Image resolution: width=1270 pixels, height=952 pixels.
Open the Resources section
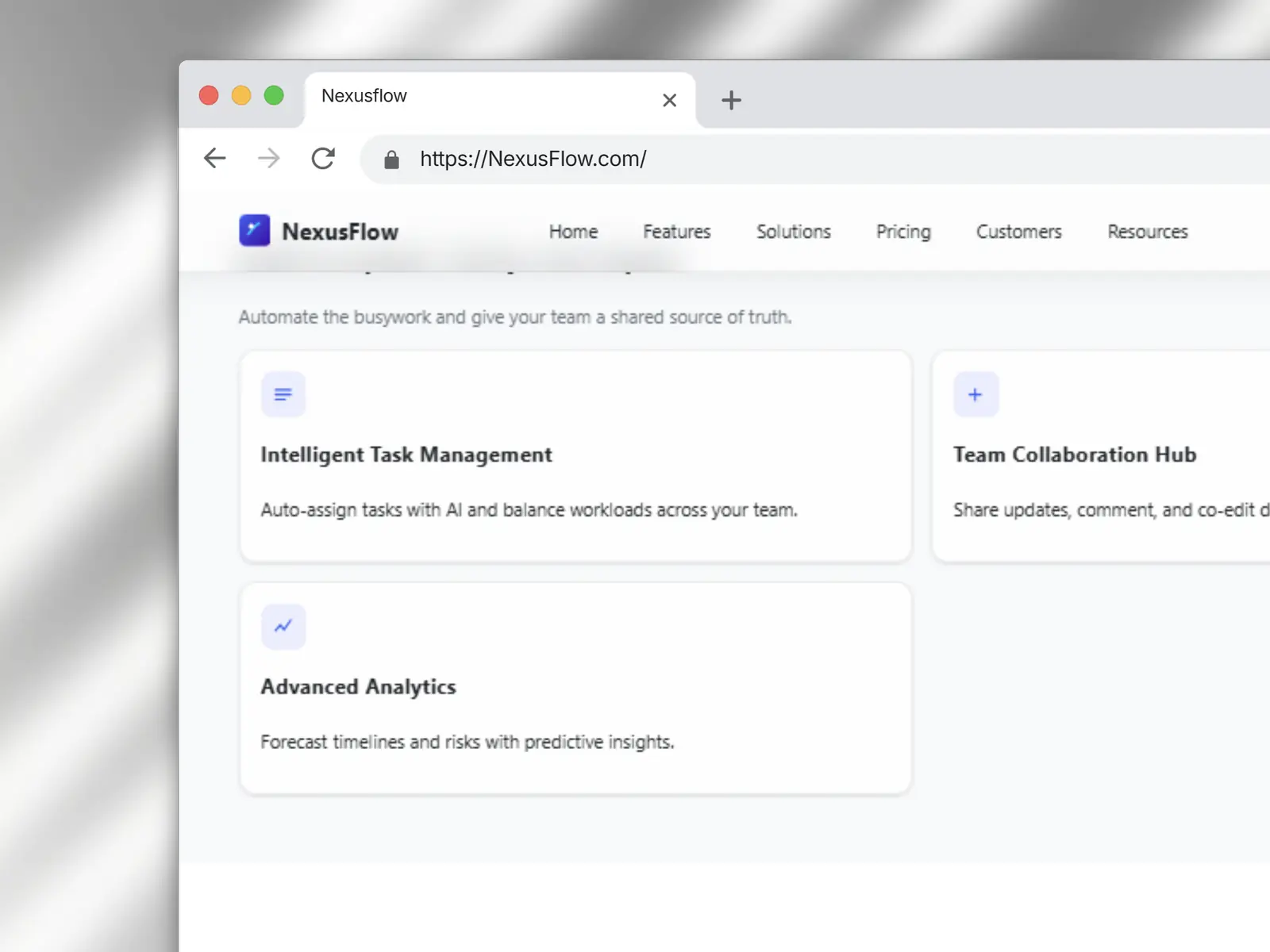click(x=1147, y=232)
